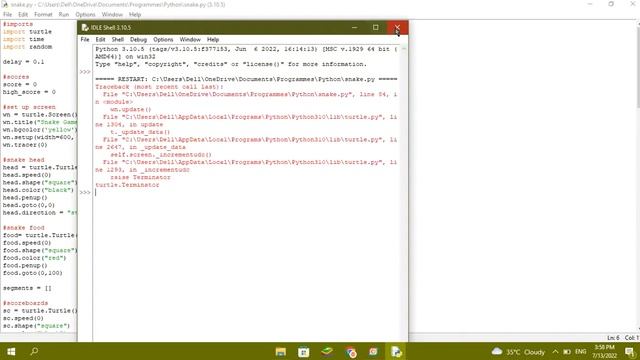The image size is (640, 360).
Task: Open the green stacked-layers app on taskbar
Action: (x=327, y=352)
